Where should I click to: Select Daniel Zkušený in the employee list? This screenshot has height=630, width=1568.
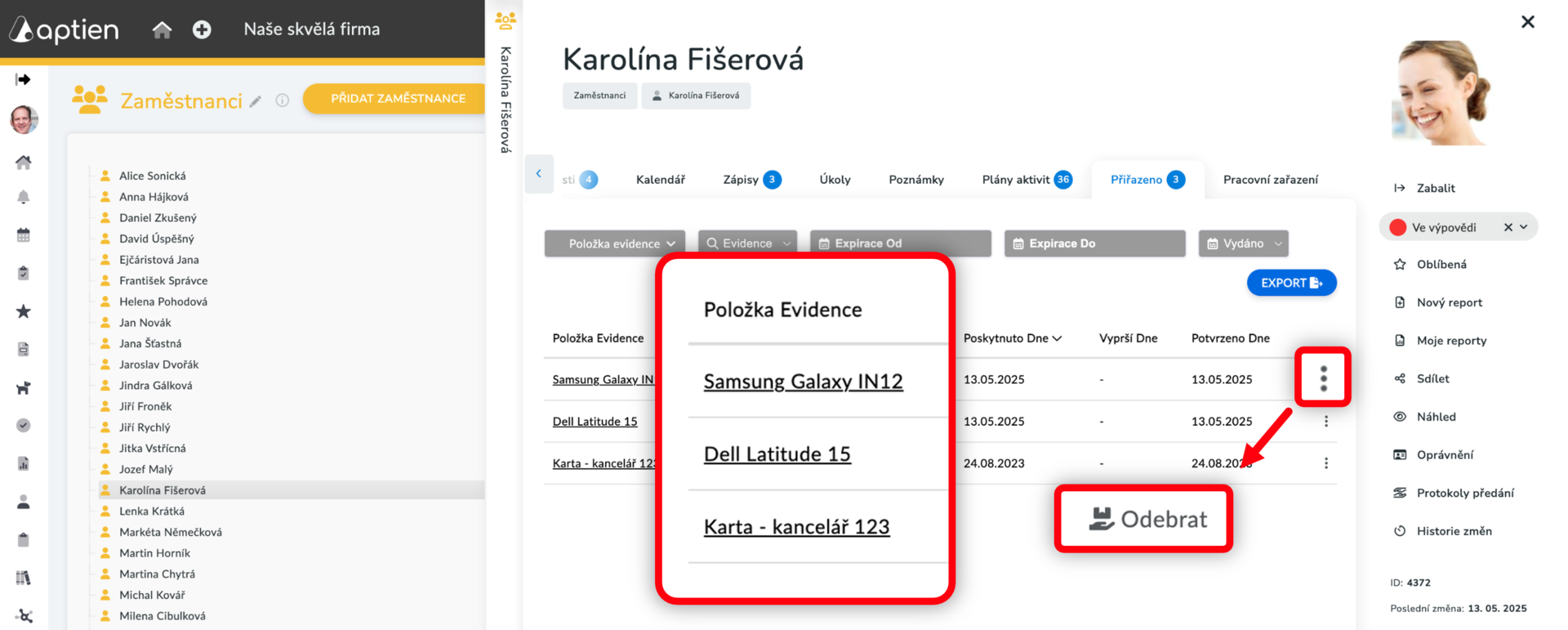point(158,218)
